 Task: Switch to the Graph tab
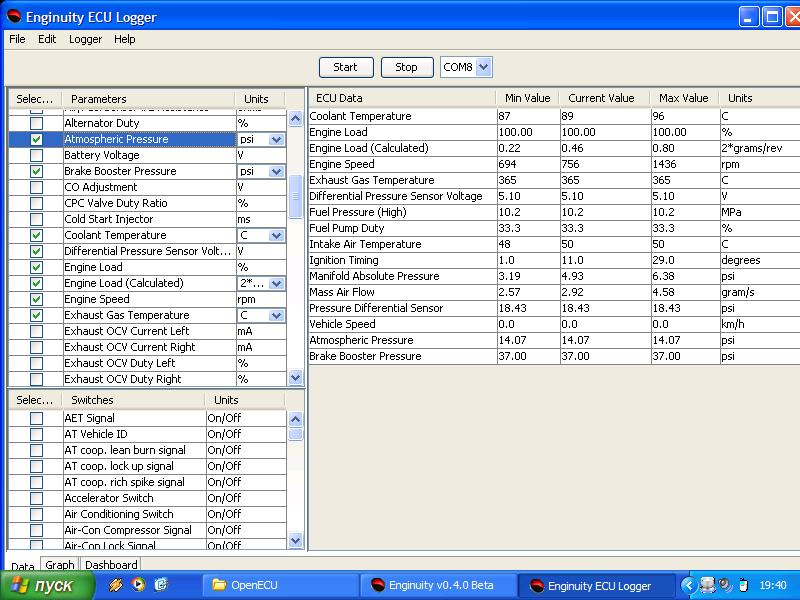tap(59, 565)
